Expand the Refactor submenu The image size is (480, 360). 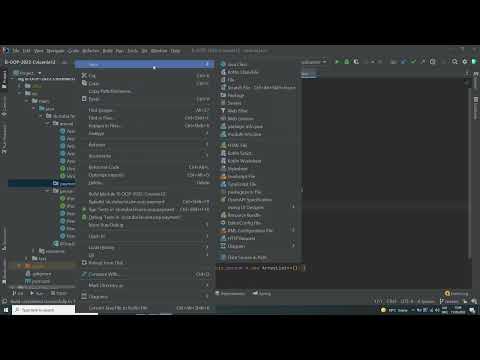145,145
